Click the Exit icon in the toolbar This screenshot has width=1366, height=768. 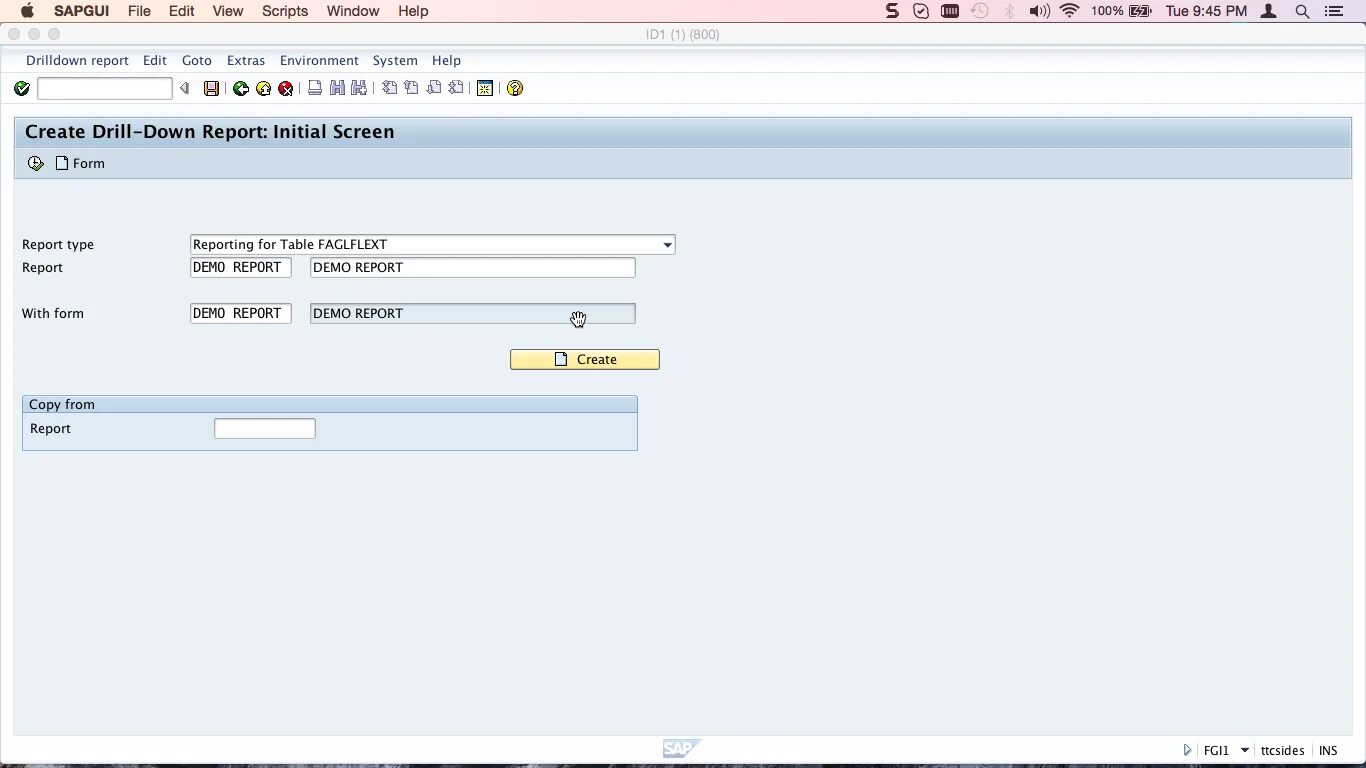262,88
